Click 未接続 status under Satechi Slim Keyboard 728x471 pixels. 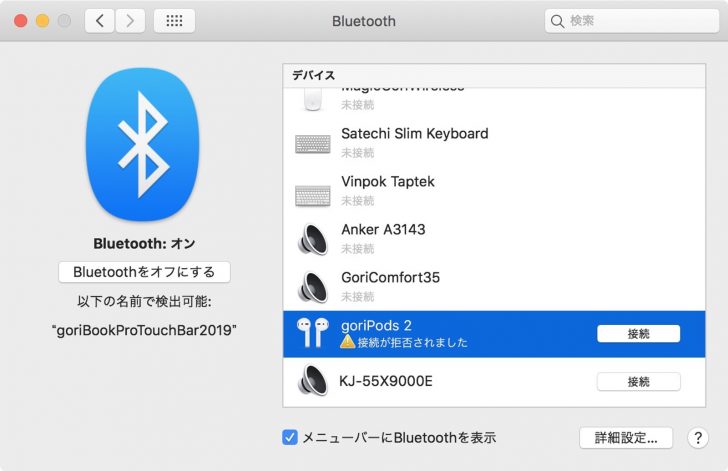(x=358, y=153)
